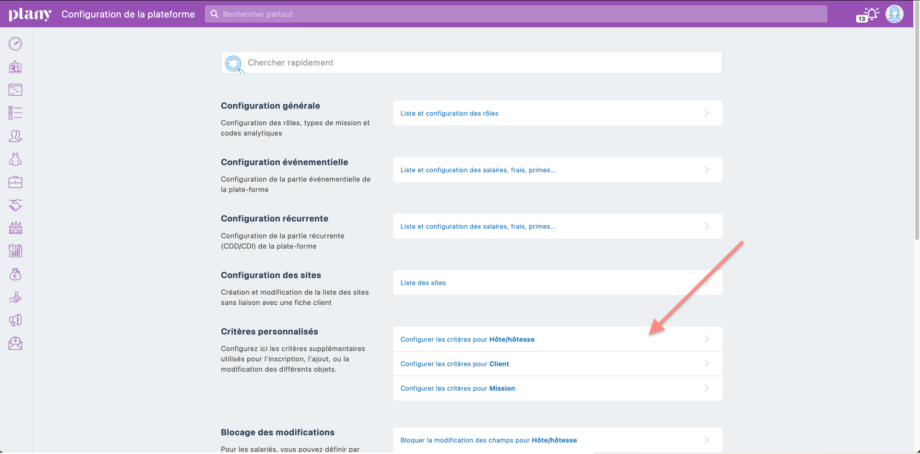Open the dashboard gauge icon in sidebar
920x454 pixels.
pos(15,43)
